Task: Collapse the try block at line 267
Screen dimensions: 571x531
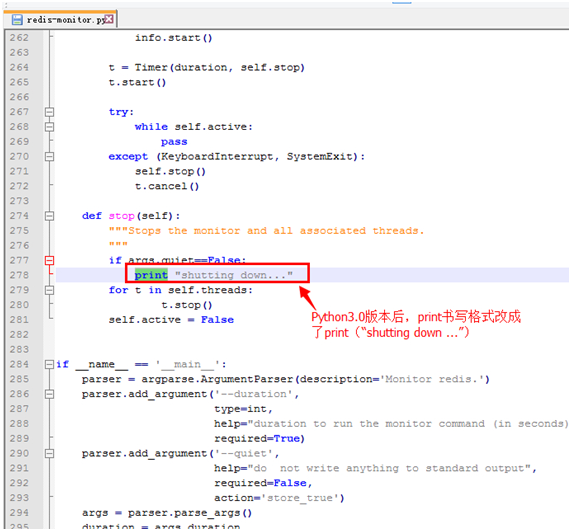Action: [x=50, y=112]
